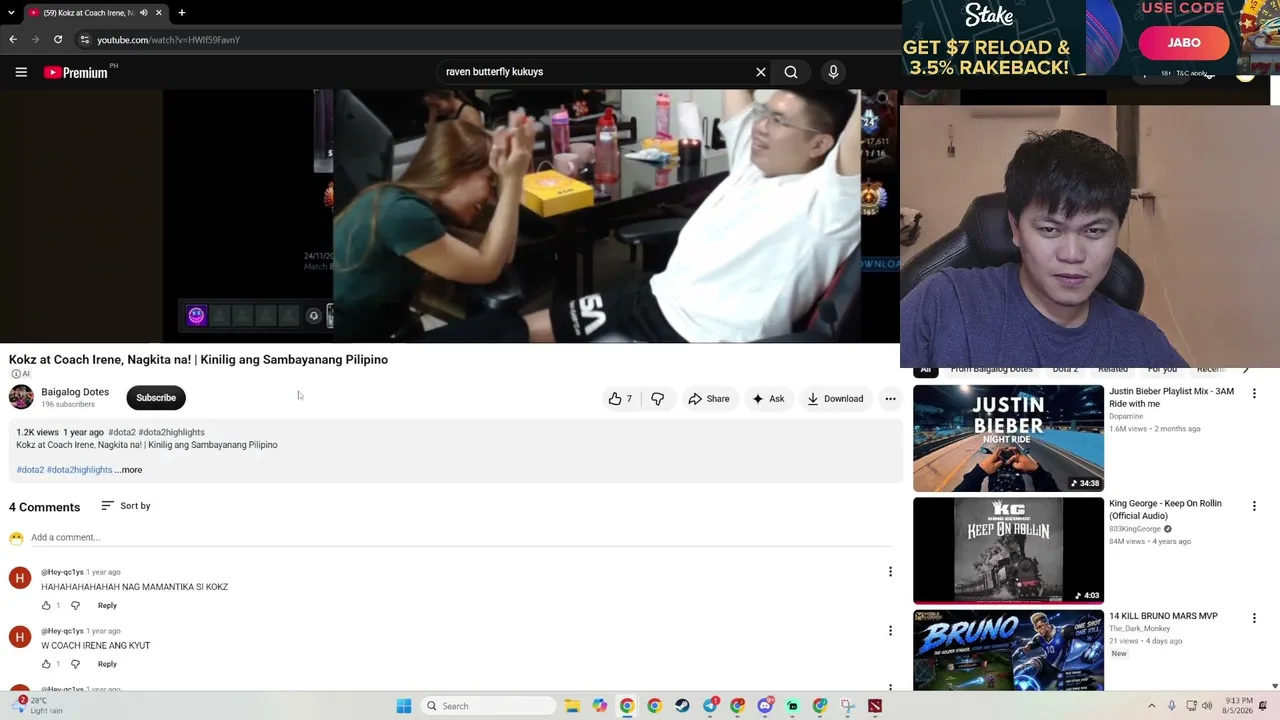Launch Steam from the taskbar
The image size is (1280, 720).
[681, 706]
